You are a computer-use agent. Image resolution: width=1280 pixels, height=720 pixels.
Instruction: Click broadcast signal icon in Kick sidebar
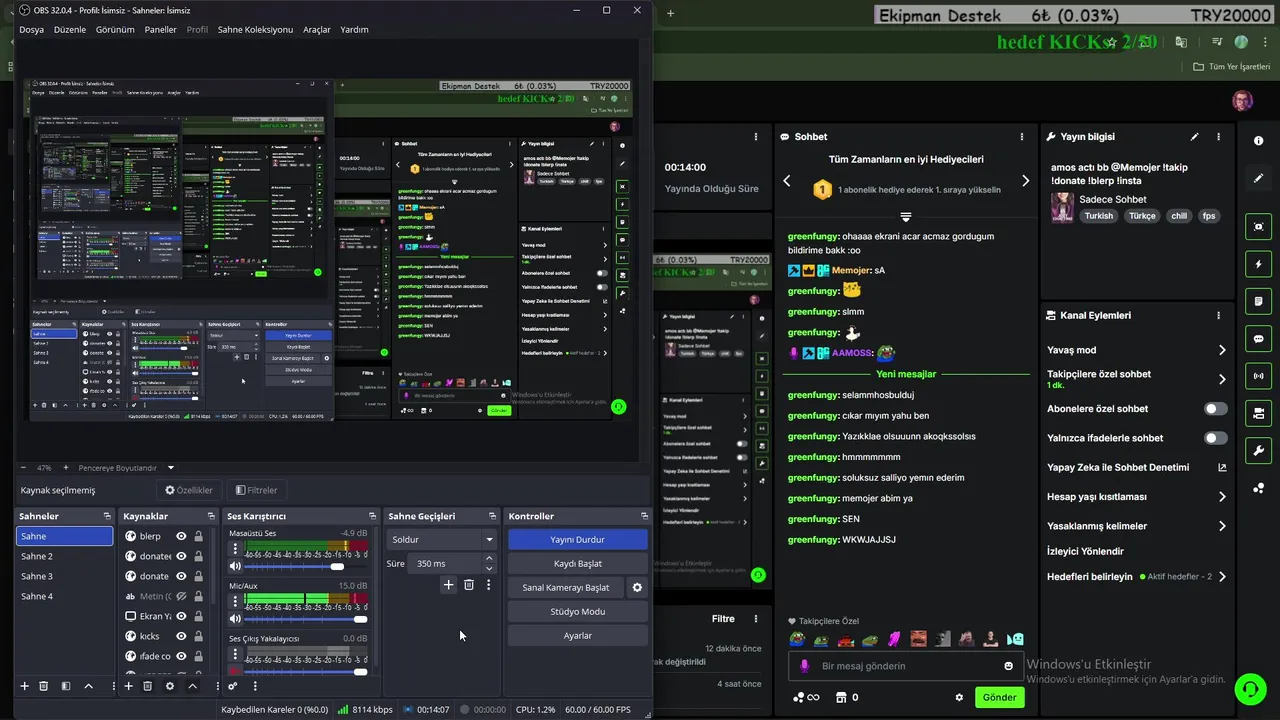click(x=1258, y=376)
